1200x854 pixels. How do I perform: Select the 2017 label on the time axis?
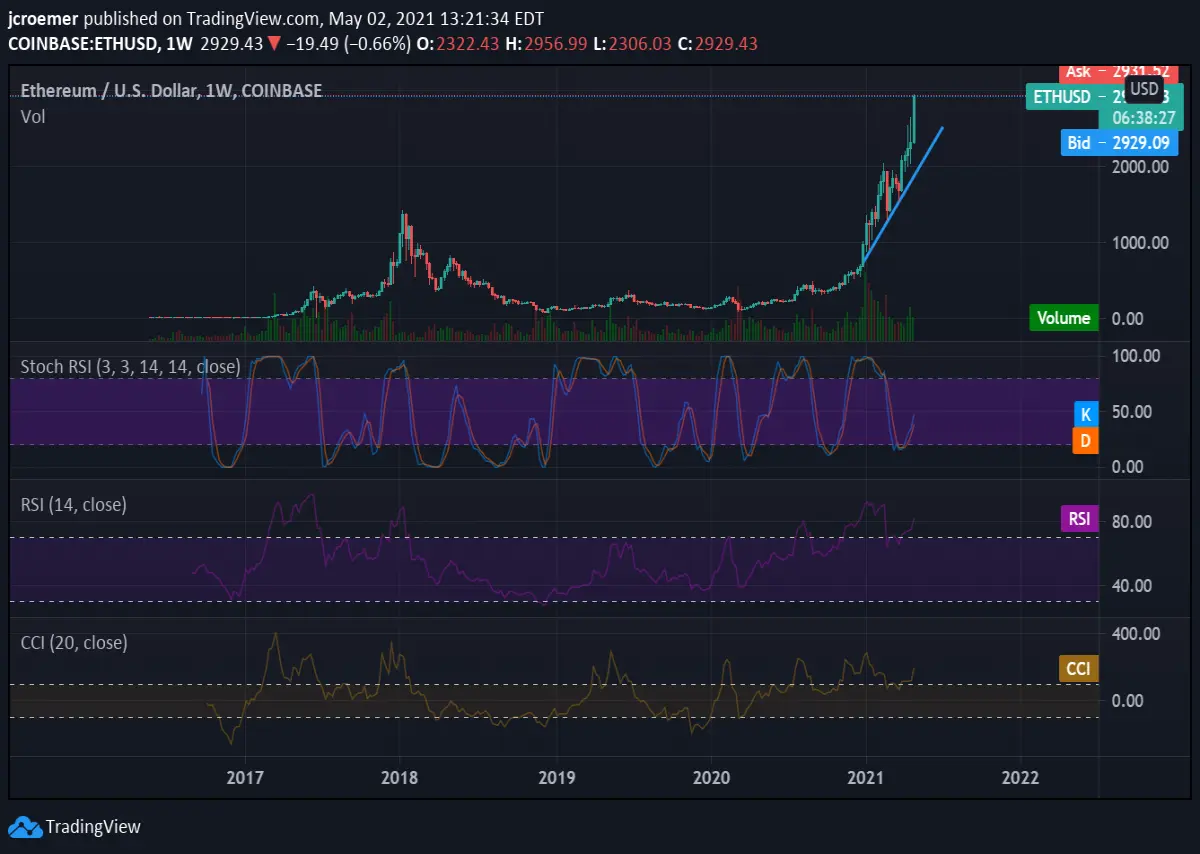pyautogui.click(x=245, y=777)
